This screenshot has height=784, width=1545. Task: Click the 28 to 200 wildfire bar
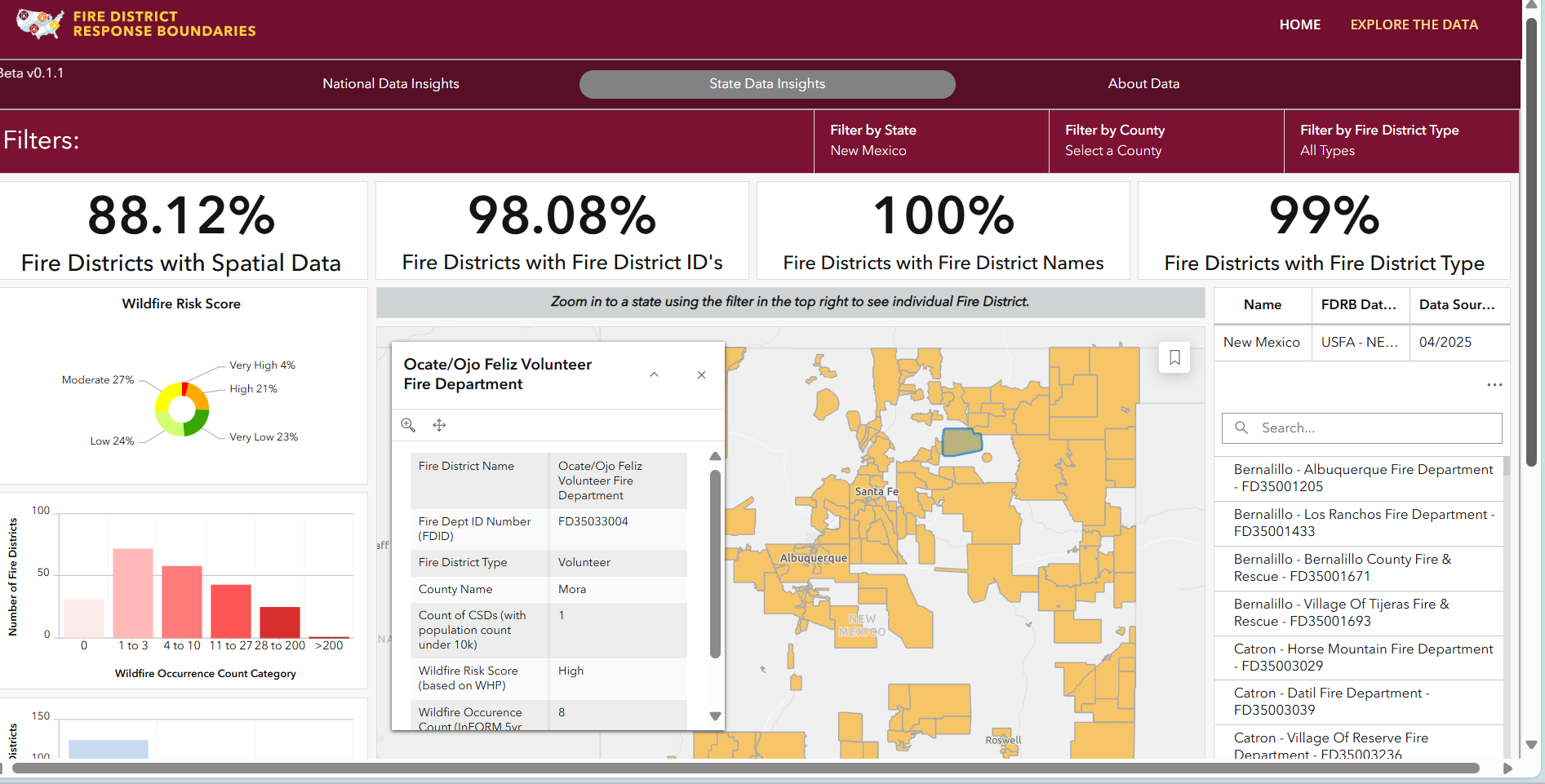coord(280,622)
